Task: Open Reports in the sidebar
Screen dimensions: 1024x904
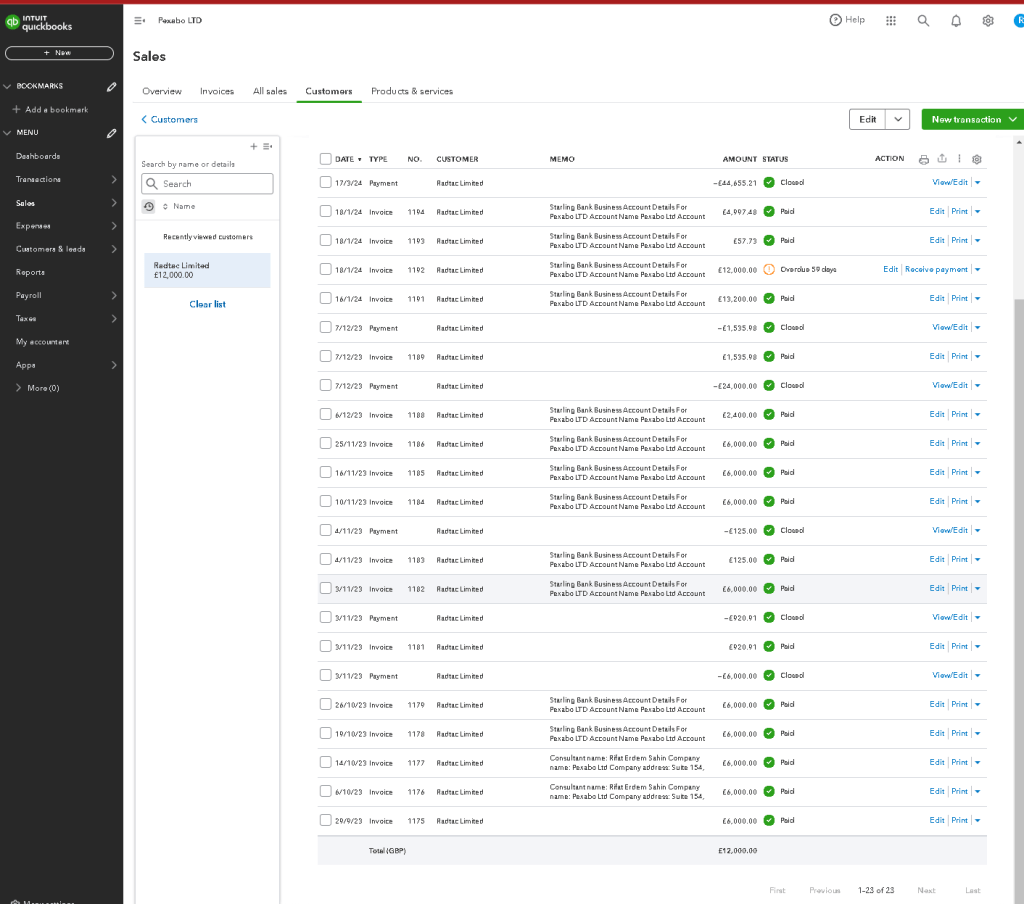Action: click(x=30, y=272)
